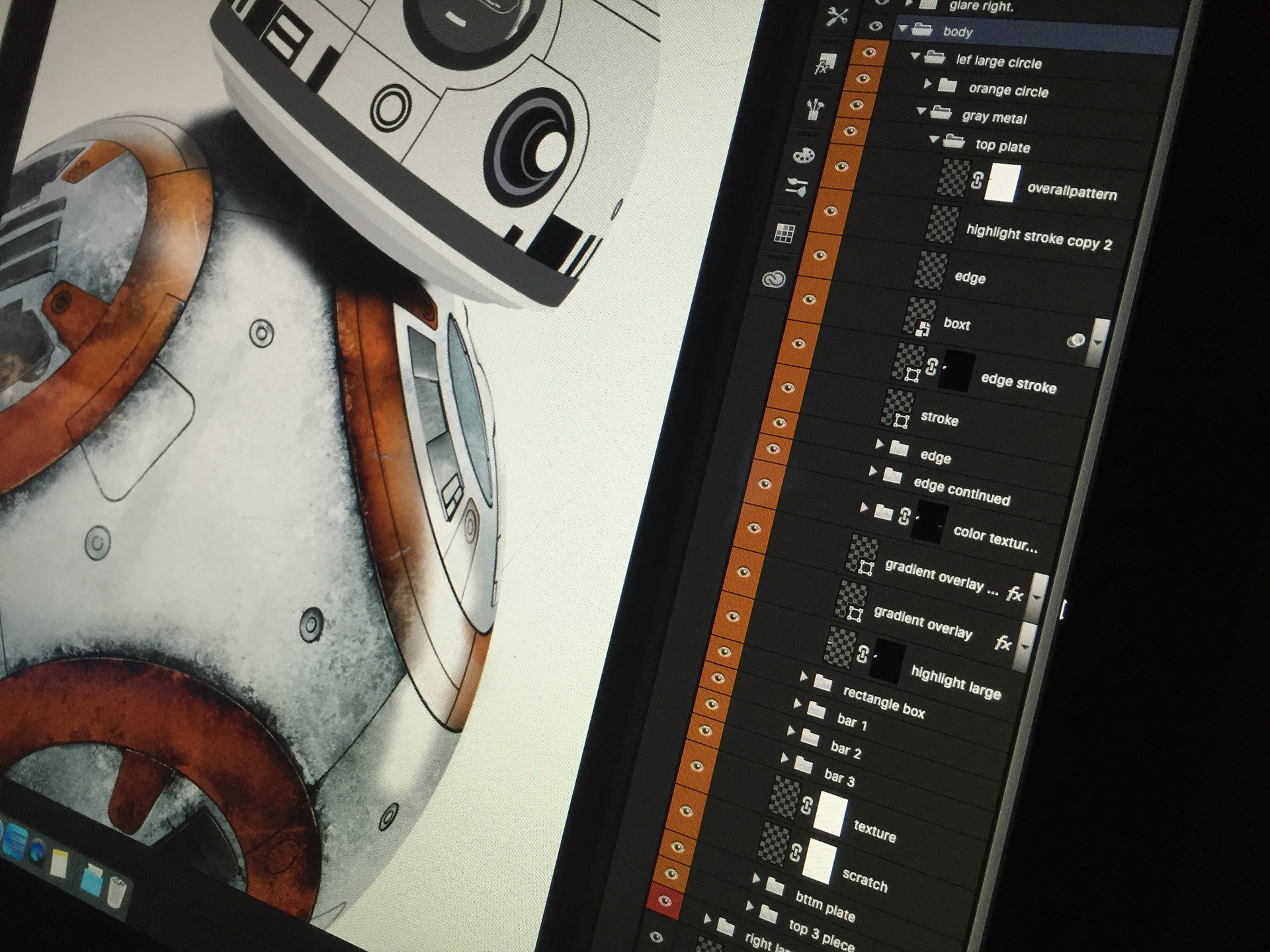The image size is (1270, 952).
Task: Select the 'gray metal' group name
Action: pyautogui.click(x=994, y=117)
